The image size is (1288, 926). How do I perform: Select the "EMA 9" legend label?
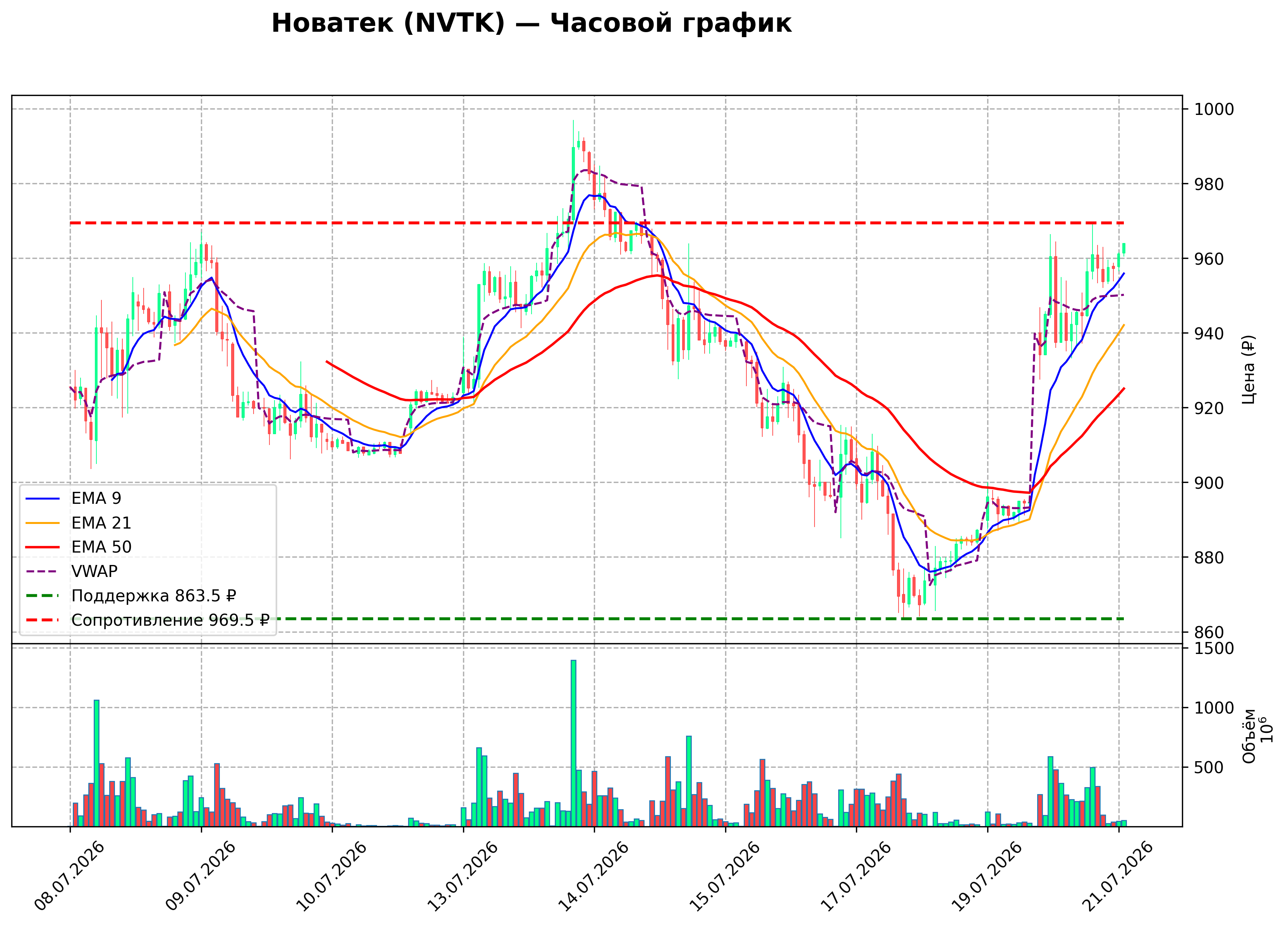pyautogui.click(x=96, y=498)
